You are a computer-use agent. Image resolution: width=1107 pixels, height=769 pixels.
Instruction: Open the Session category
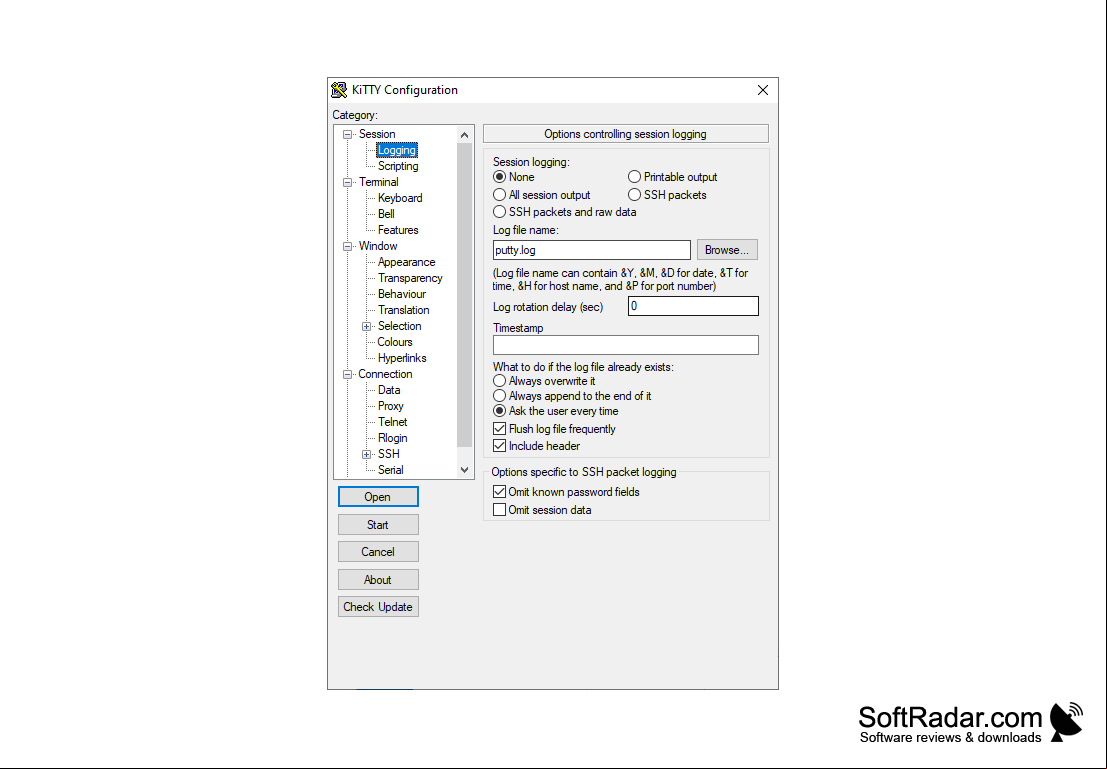(377, 133)
